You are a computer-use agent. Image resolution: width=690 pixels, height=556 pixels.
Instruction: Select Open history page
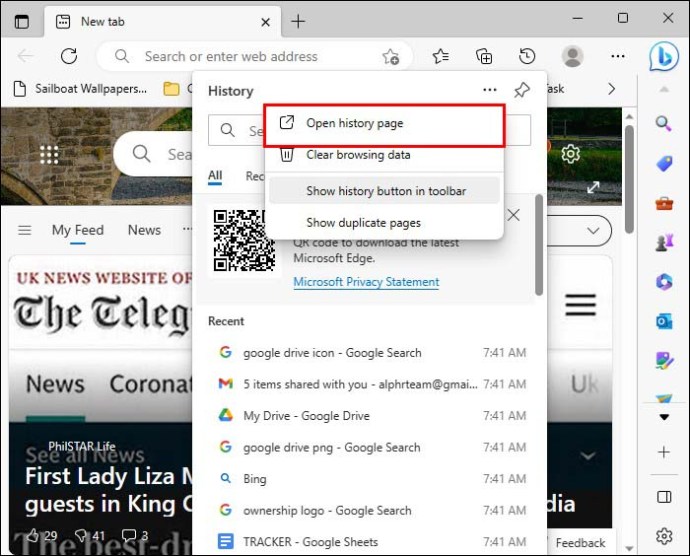(384, 123)
